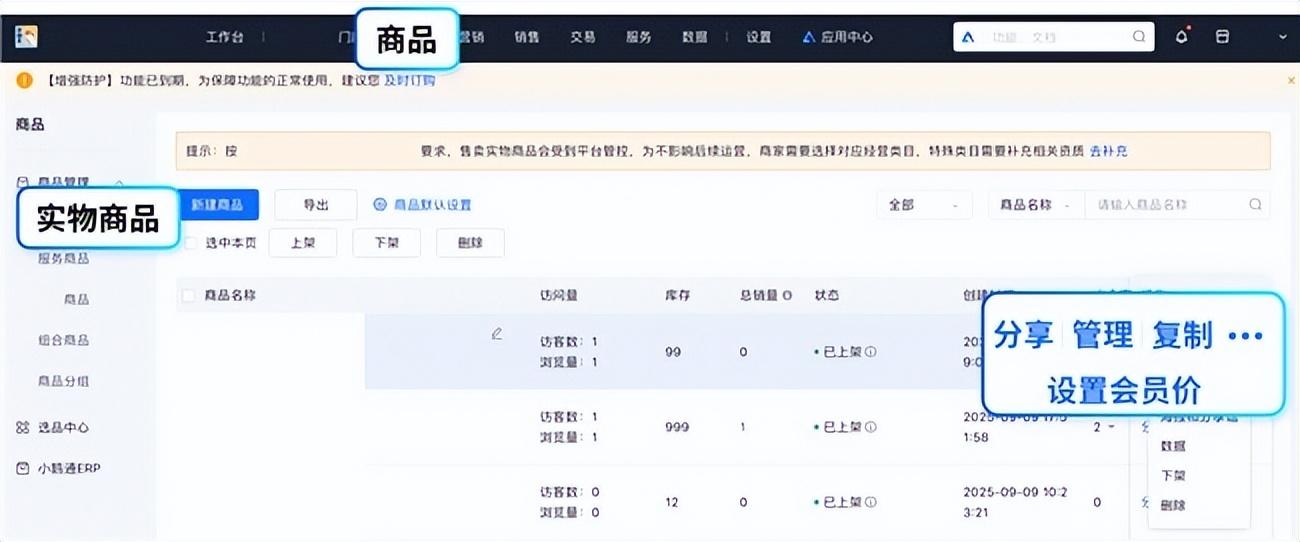Click the app logo in top-left corner
This screenshot has width=1300, height=542.
pos(26,37)
